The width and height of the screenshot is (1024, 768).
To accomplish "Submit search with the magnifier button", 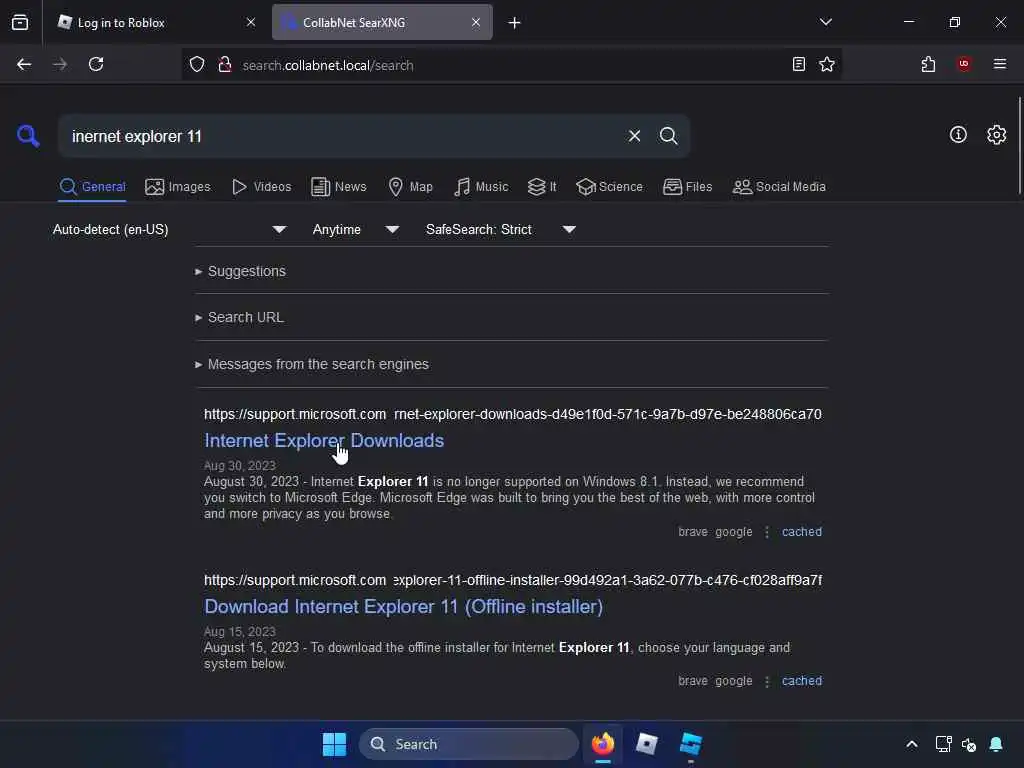I will point(668,136).
